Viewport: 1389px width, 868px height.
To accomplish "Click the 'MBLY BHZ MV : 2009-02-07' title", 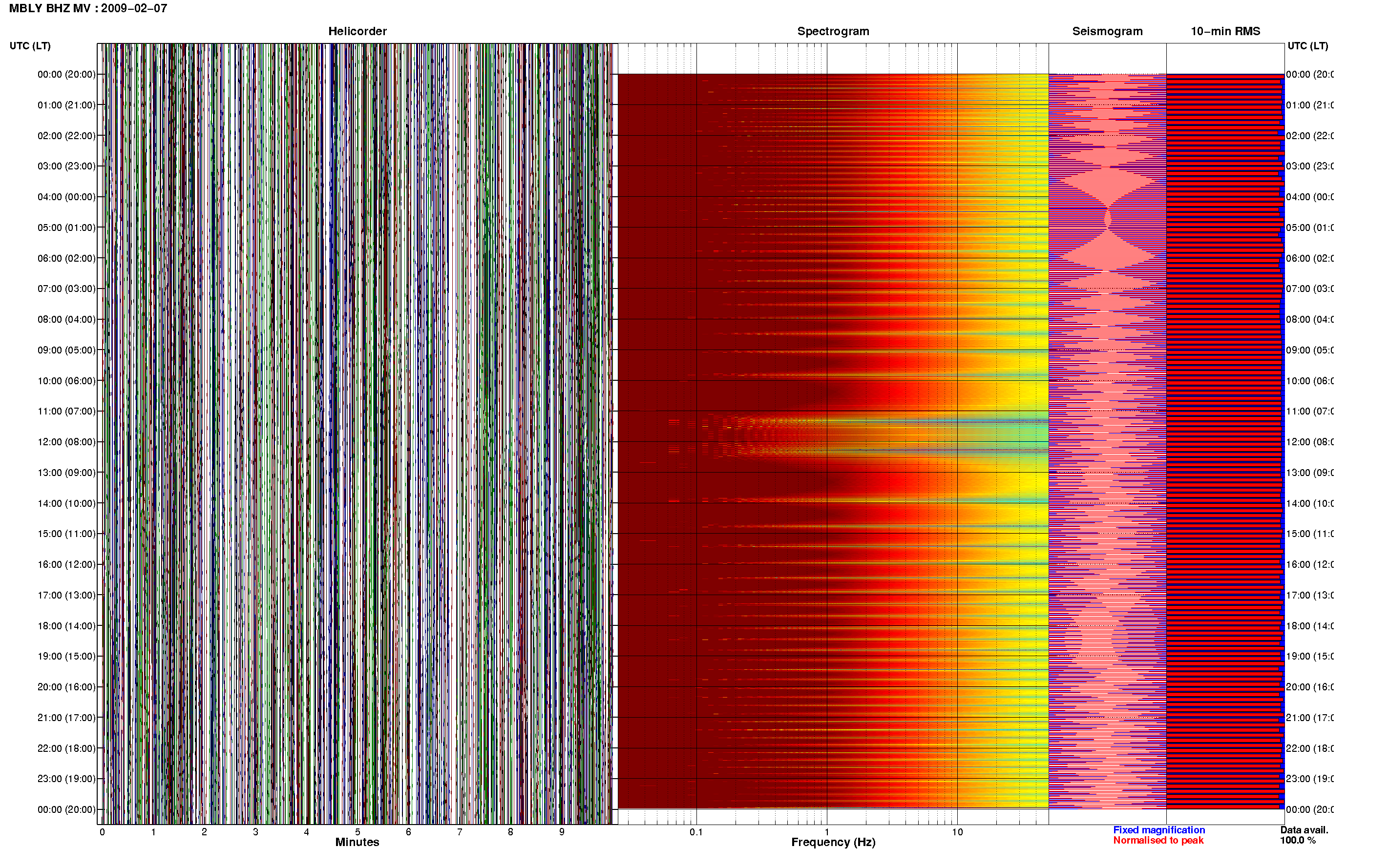I will click(88, 9).
